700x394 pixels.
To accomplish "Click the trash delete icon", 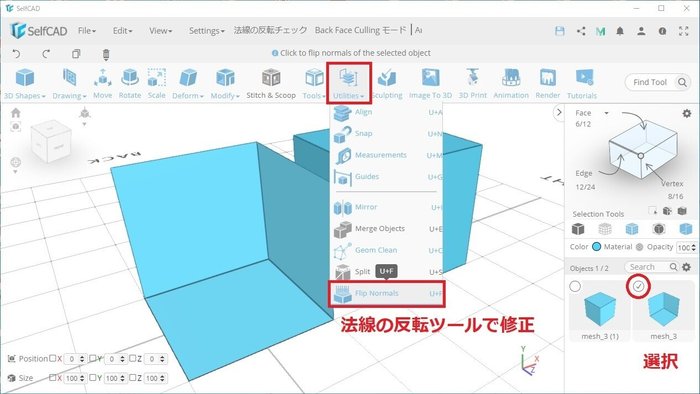I will click(106, 54).
